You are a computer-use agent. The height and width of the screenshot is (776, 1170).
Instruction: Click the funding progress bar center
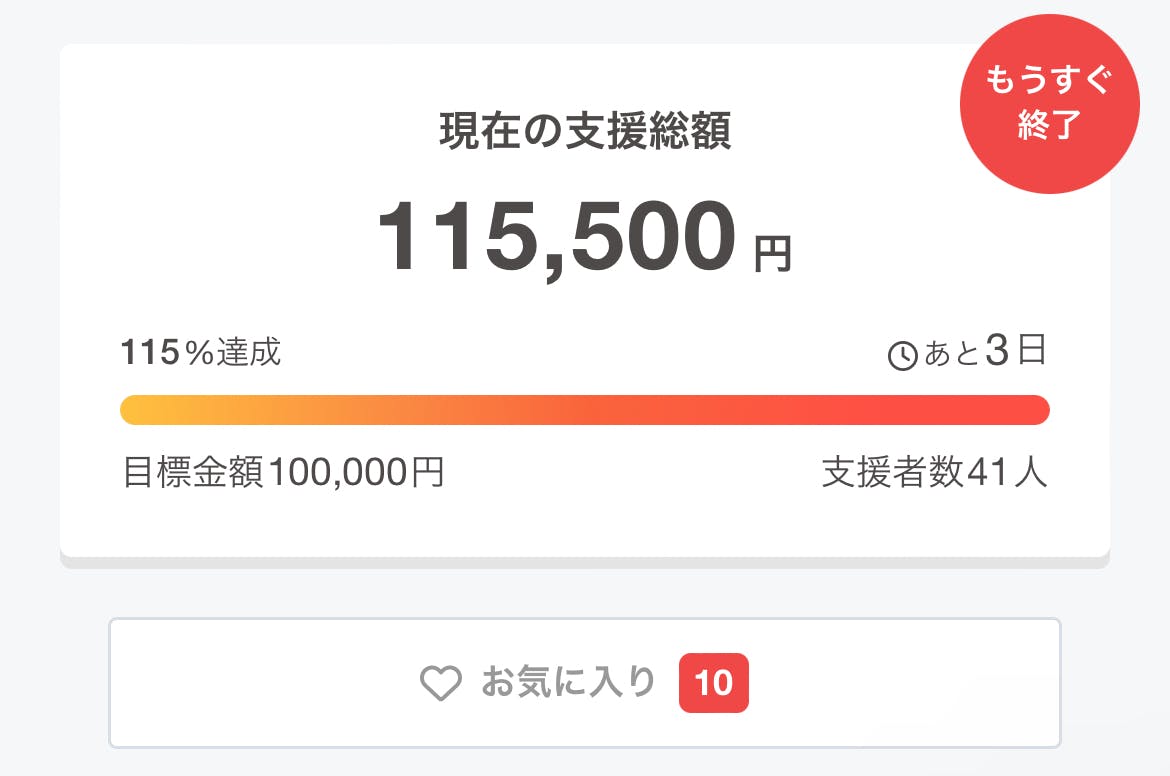point(585,410)
